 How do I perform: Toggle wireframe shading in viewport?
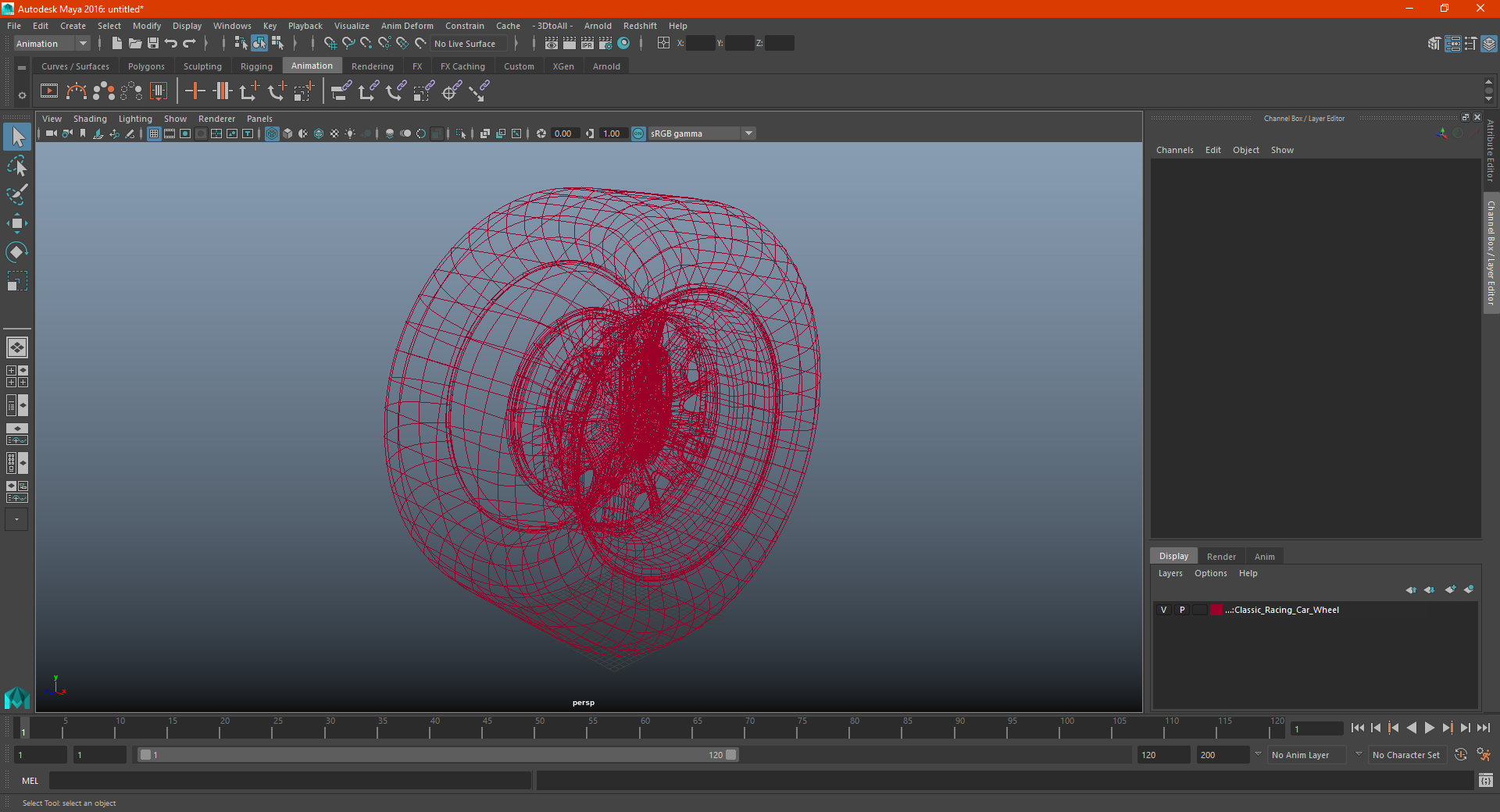tap(272, 134)
